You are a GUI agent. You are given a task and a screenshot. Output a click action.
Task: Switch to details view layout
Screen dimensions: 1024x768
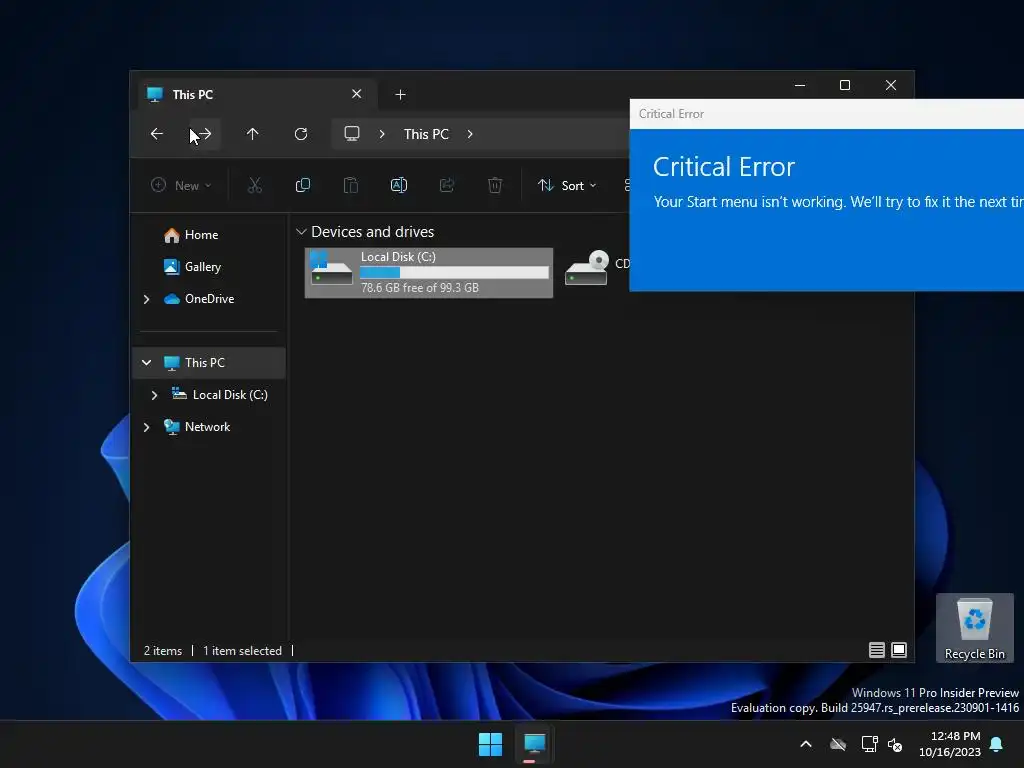(876, 650)
